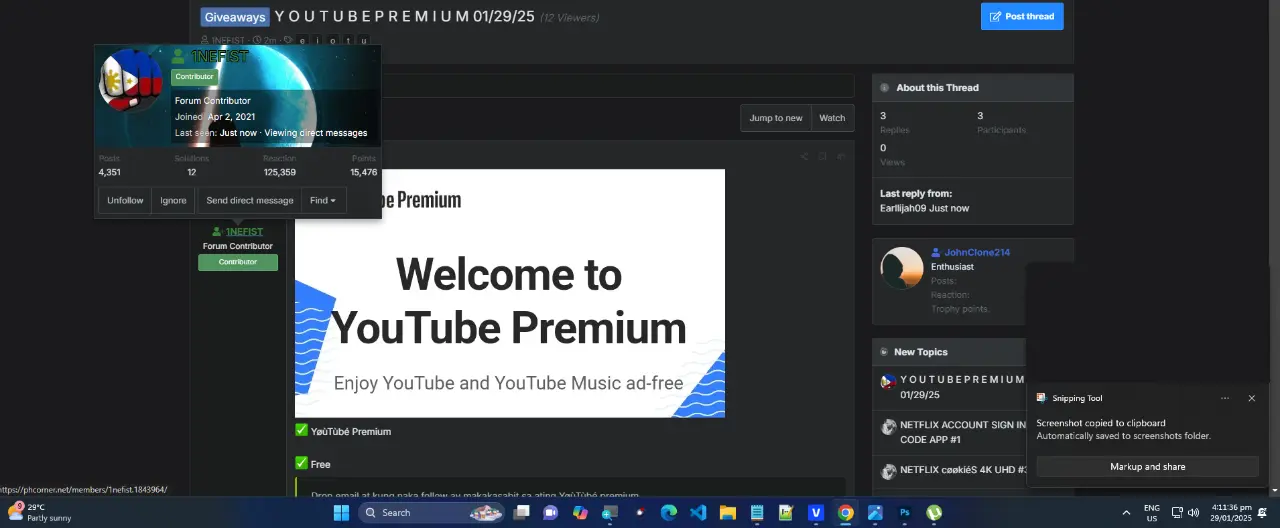The height and width of the screenshot is (528, 1280).
Task: Open the Windows Start menu
Action: (x=341, y=512)
